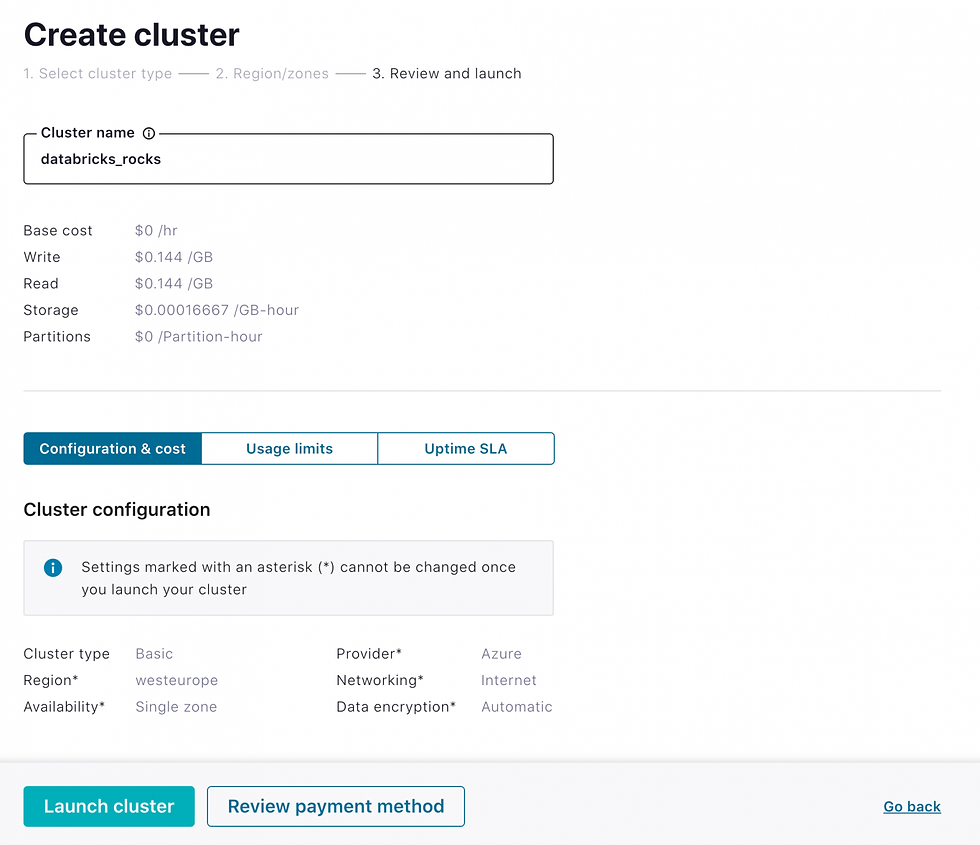Image resolution: width=980 pixels, height=845 pixels.
Task: Click the blue info icon in asterisk notice
Action: pyautogui.click(x=53, y=568)
